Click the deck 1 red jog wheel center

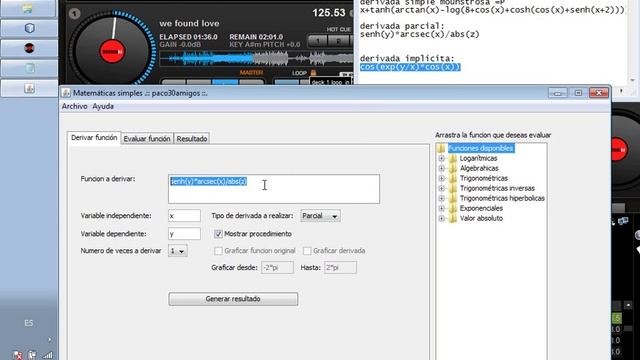coord(112,52)
